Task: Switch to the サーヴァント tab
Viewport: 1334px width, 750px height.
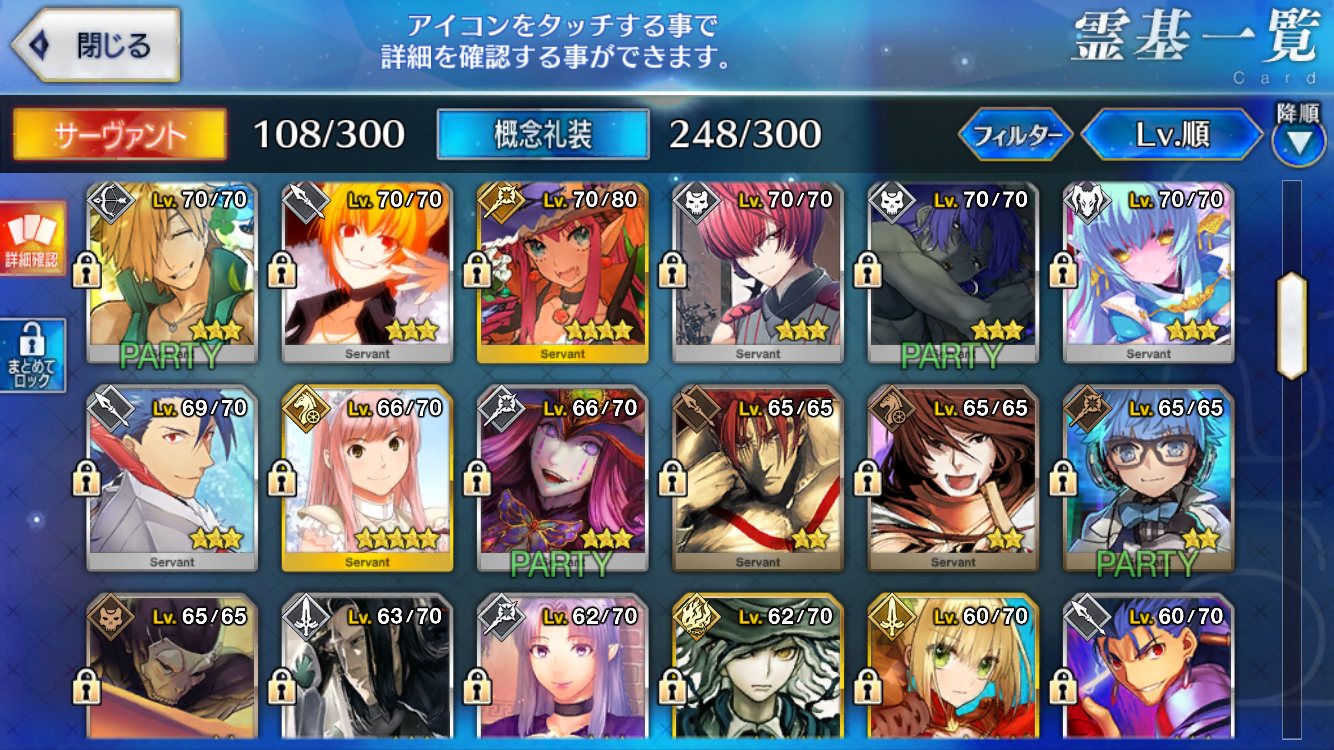Action: pos(119,135)
